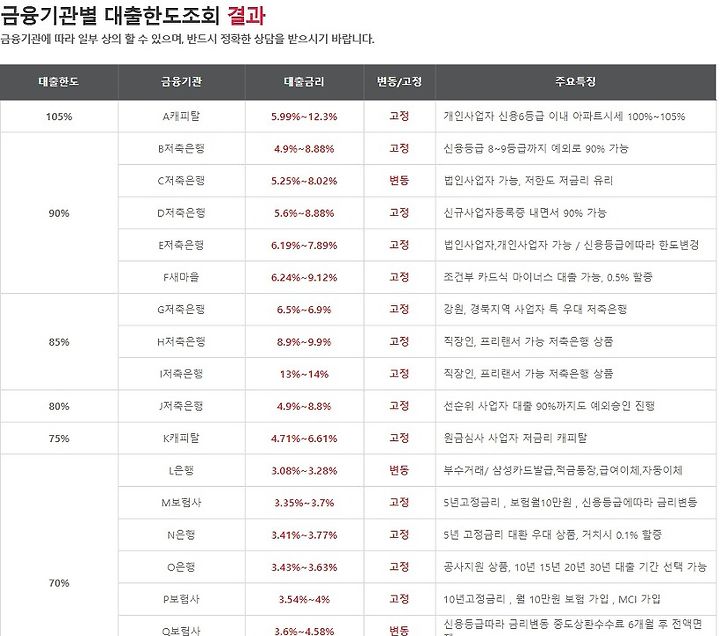This screenshot has height=636, width=720.
Task: Click the rate 6.19%~7.89%
Action: (304, 245)
